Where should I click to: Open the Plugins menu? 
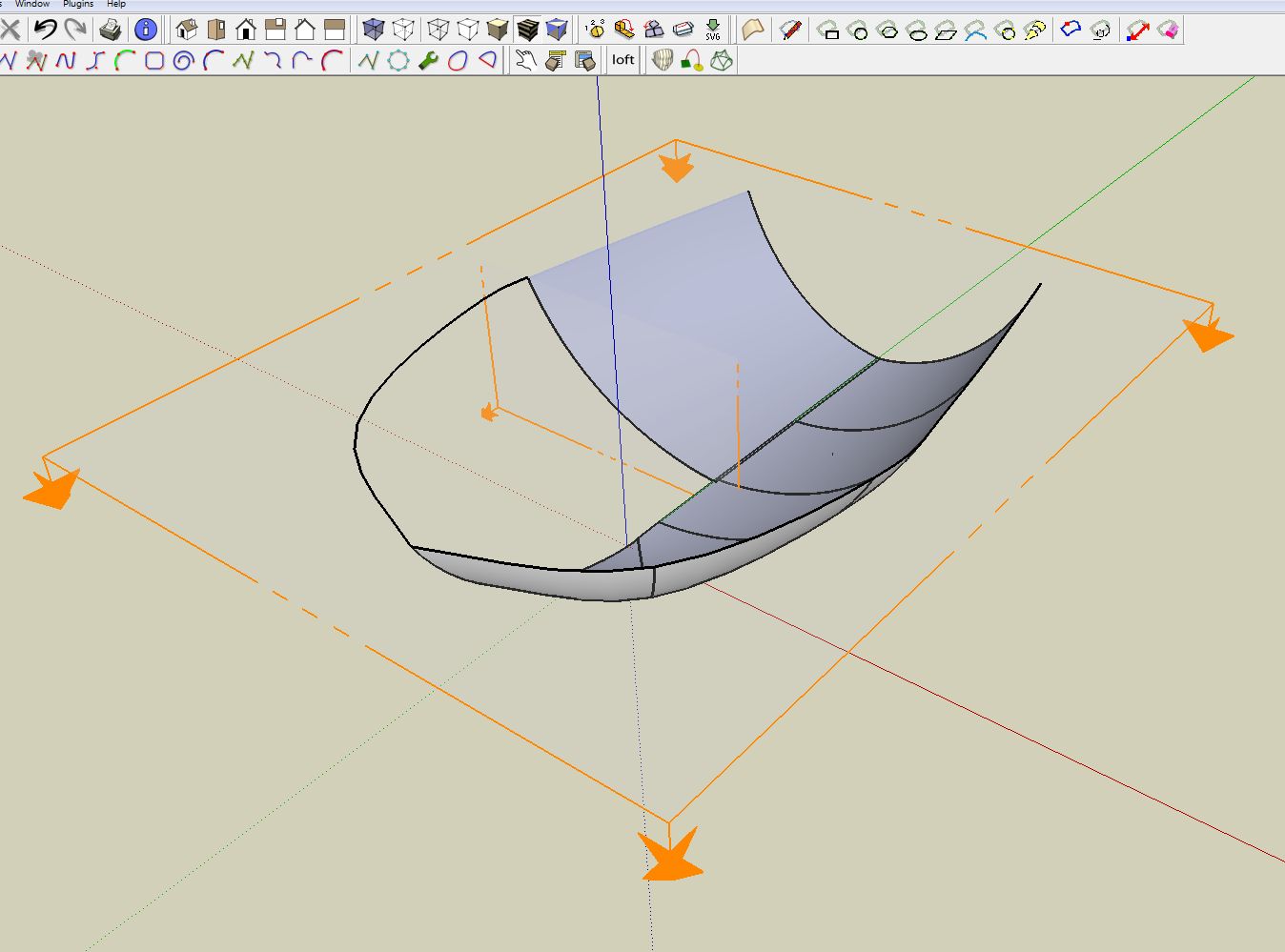(x=78, y=4)
